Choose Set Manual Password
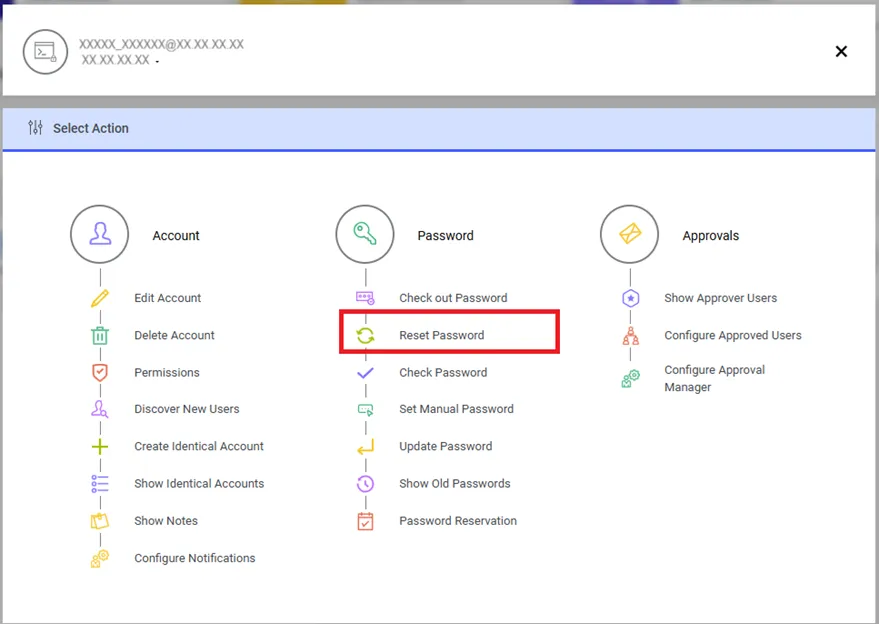This screenshot has height=624, width=879. [456, 409]
